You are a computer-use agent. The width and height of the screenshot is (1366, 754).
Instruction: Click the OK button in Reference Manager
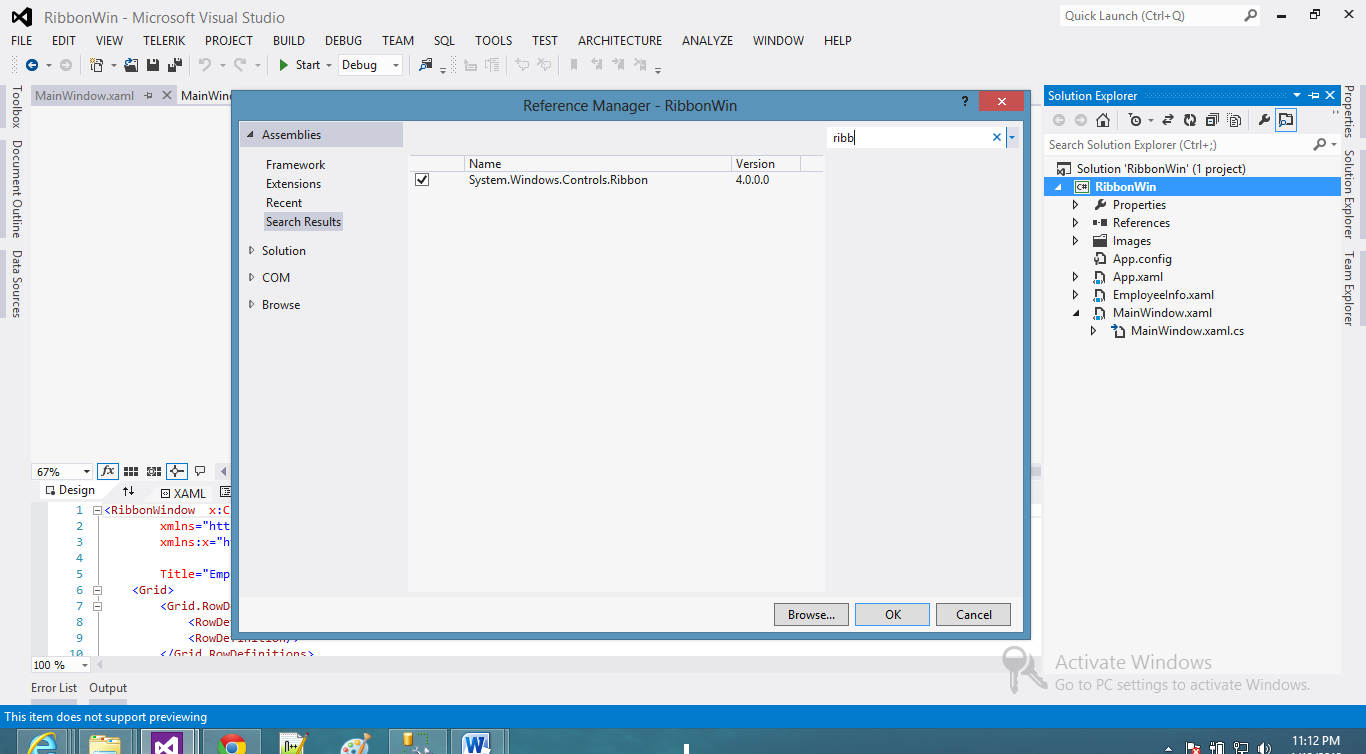(893, 614)
